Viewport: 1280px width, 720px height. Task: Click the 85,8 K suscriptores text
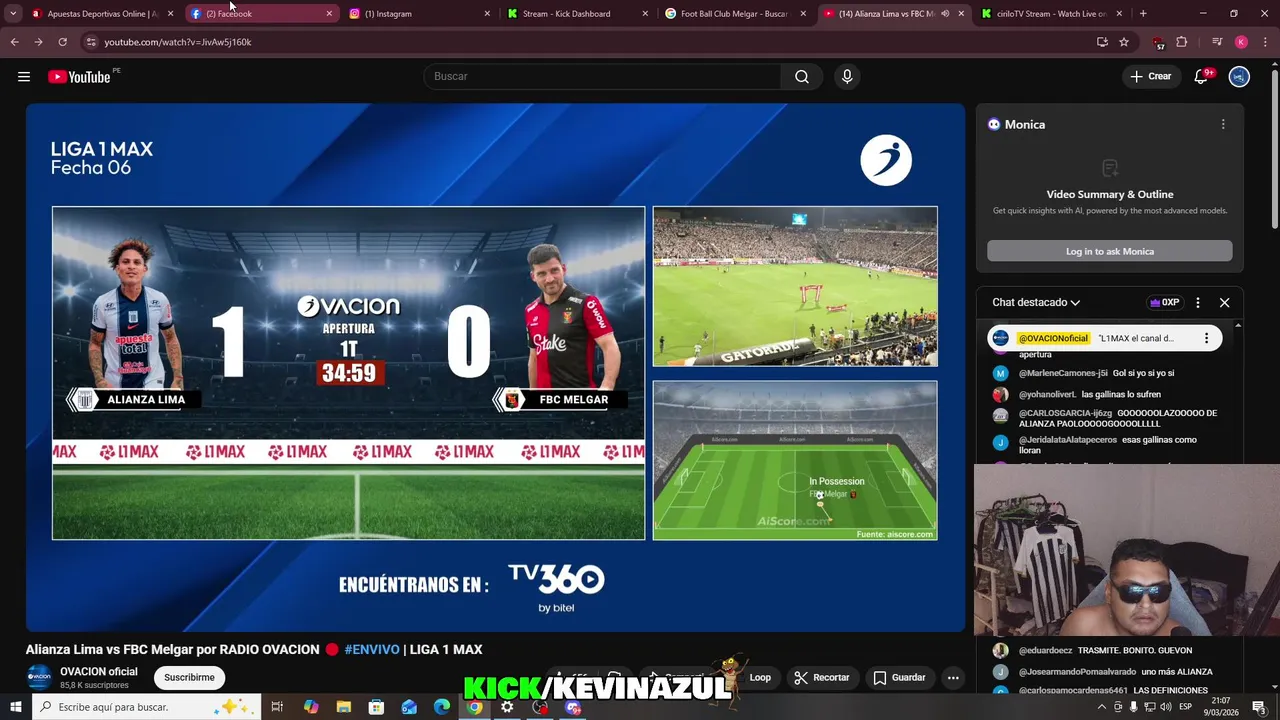tap(94, 685)
